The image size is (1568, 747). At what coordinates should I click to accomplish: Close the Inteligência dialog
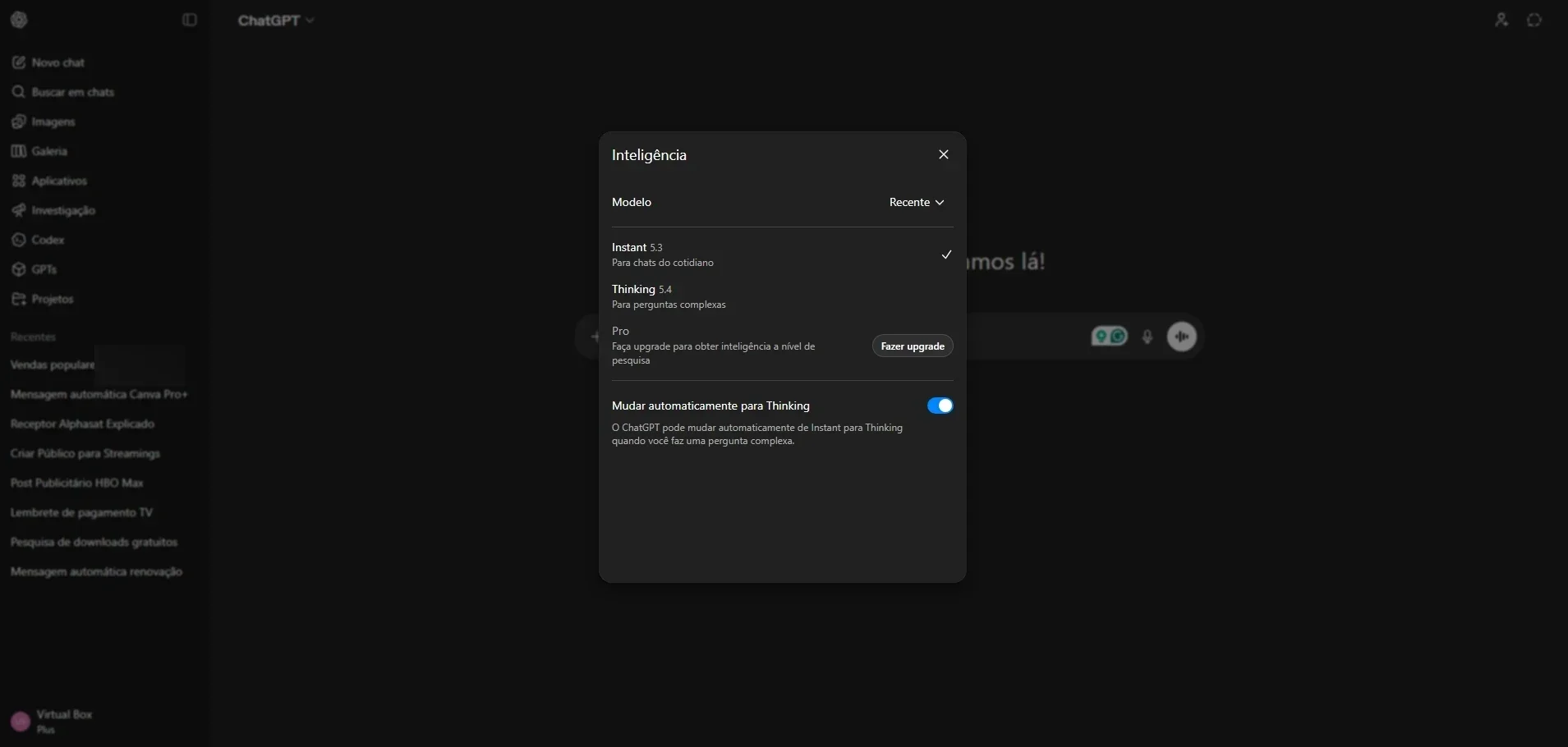(944, 154)
